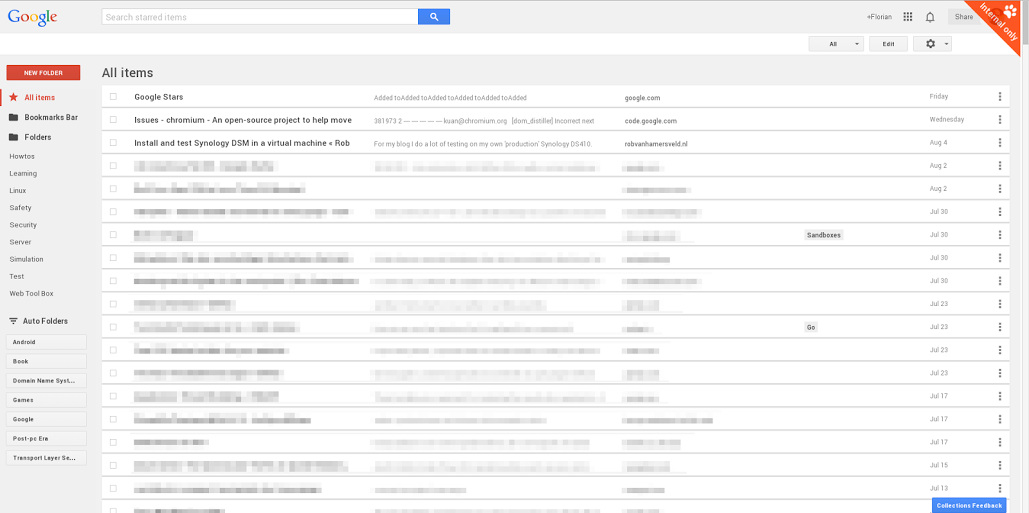Open the All filter dropdown
The image size is (1029, 513).
836,44
